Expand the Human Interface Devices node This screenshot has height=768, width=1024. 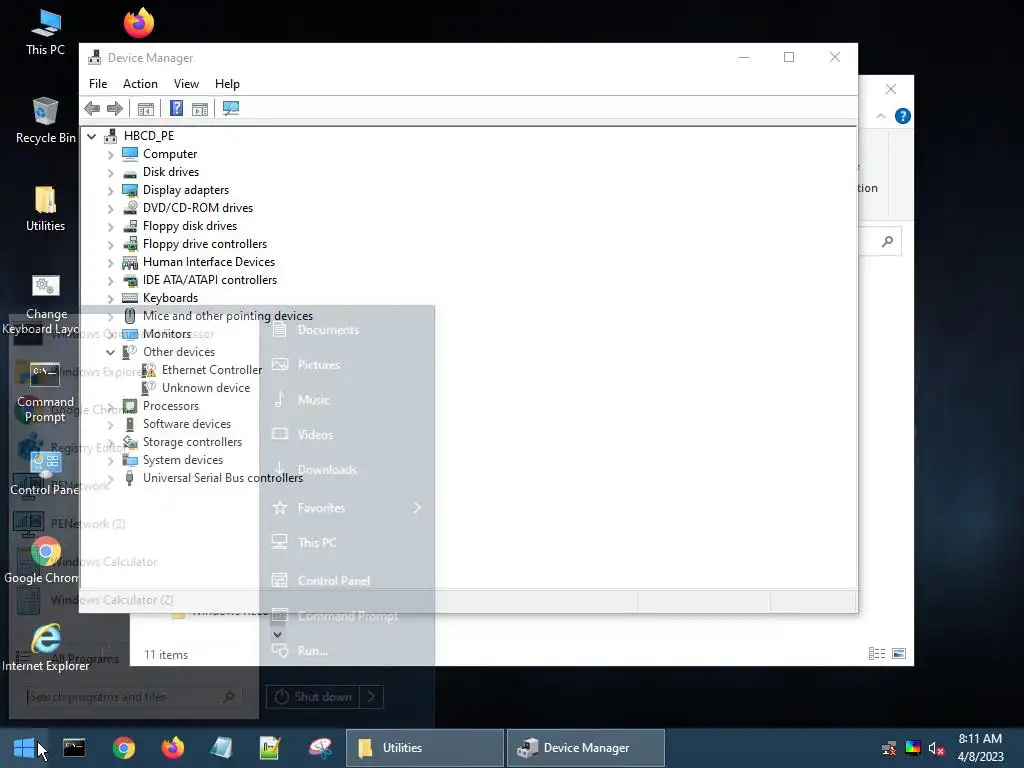pos(110,263)
